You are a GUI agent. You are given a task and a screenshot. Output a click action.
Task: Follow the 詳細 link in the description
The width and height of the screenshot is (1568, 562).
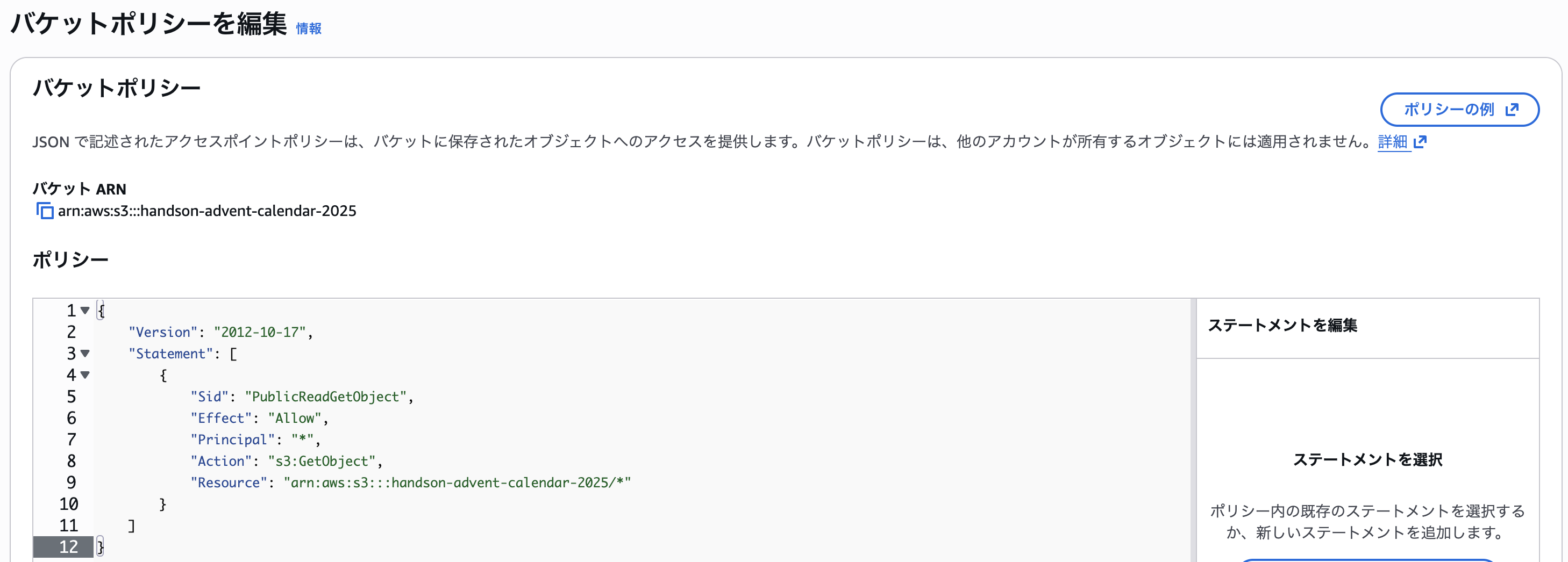[x=1393, y=141]
